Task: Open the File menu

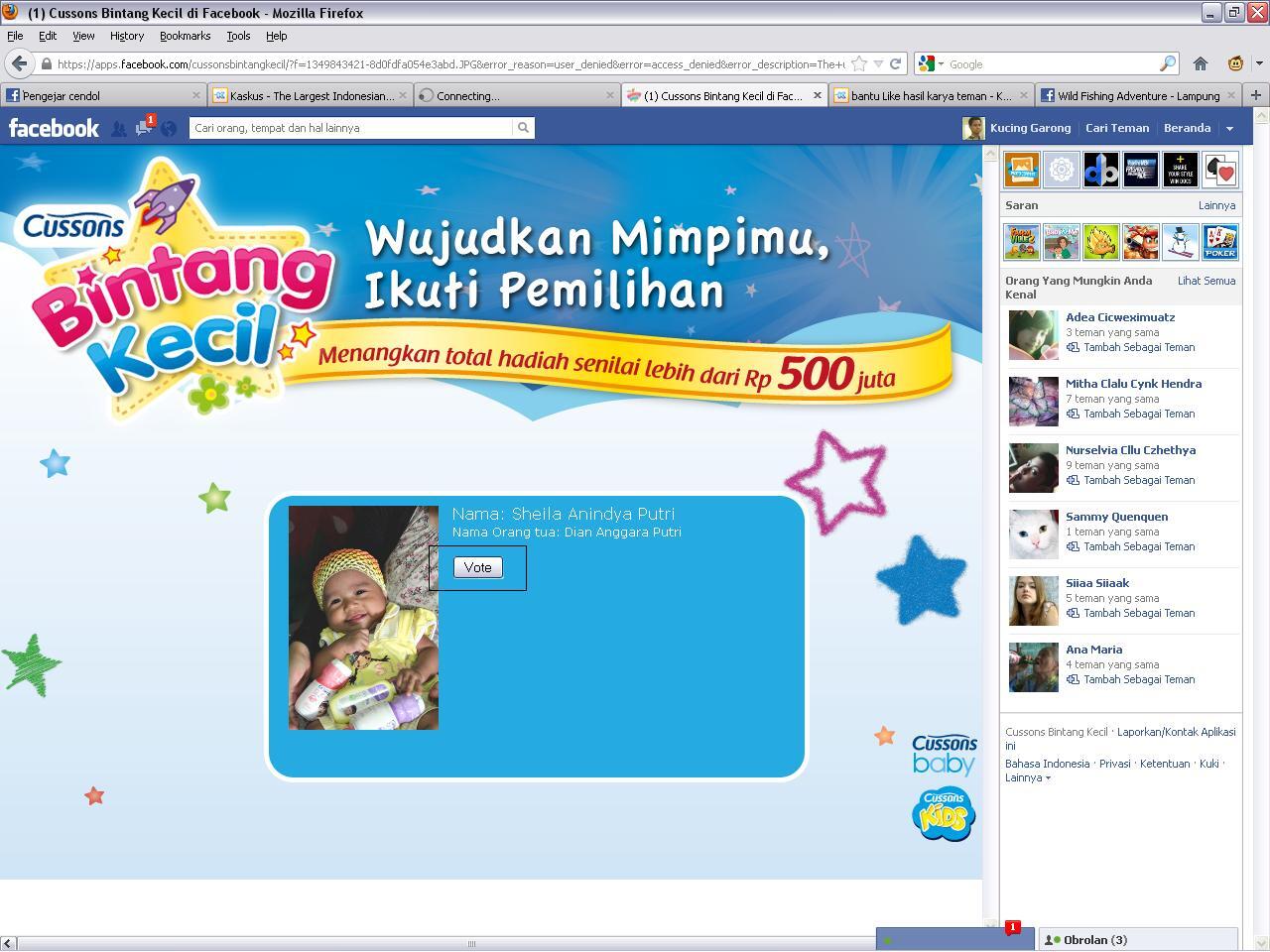Action: tap(15, 36)
